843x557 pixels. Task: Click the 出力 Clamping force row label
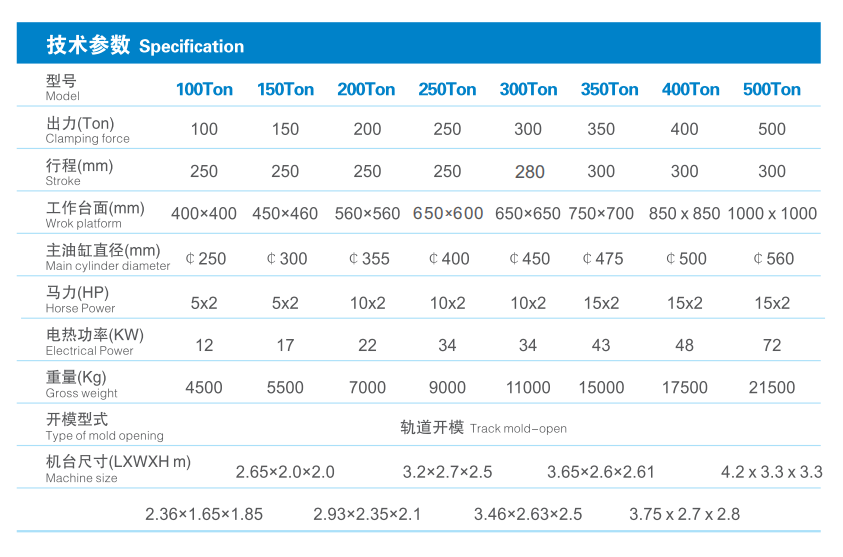(88, 130)
